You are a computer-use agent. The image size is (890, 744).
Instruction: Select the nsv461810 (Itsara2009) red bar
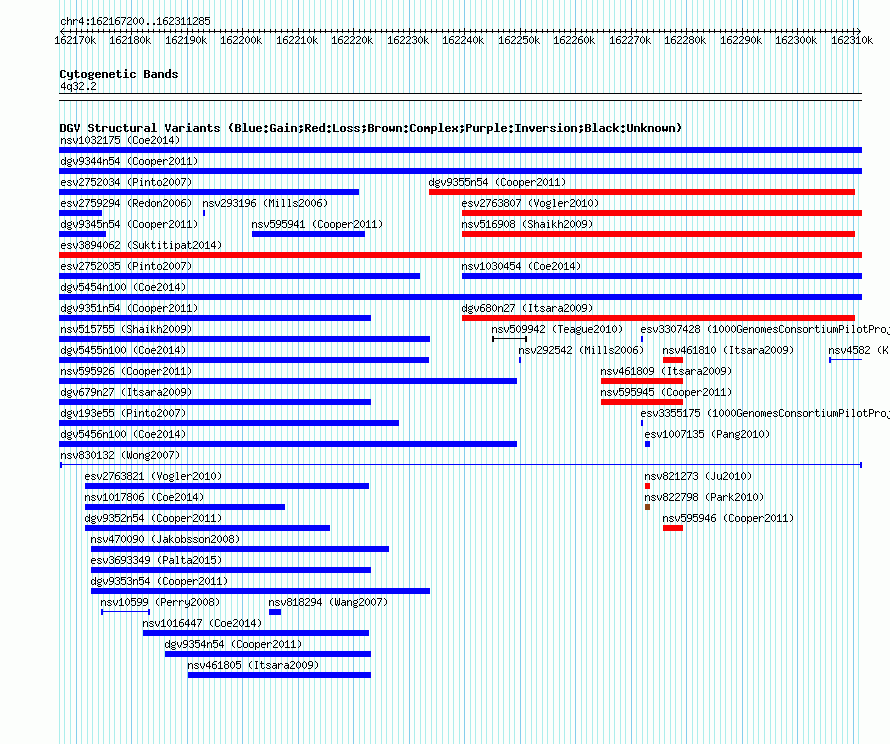(x=673, y=360)
